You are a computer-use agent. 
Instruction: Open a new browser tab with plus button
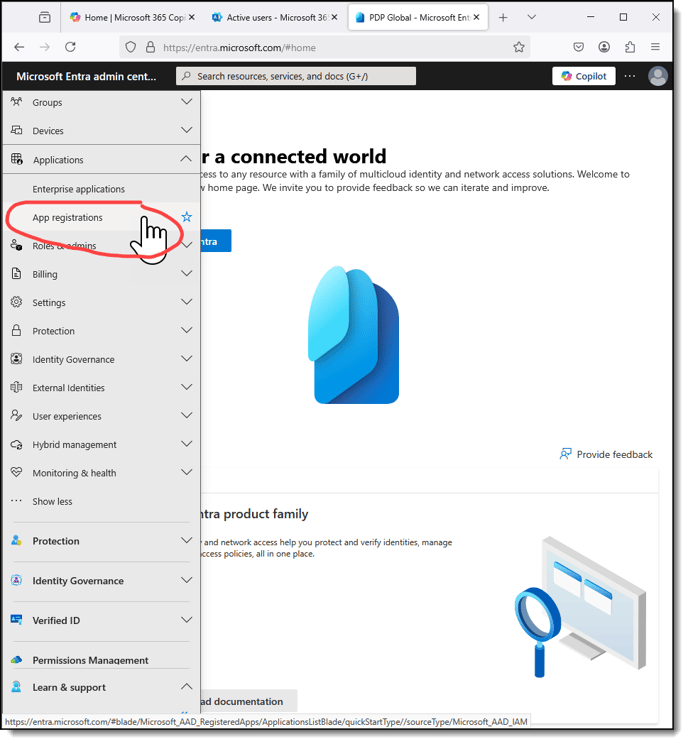pos(503,18)
